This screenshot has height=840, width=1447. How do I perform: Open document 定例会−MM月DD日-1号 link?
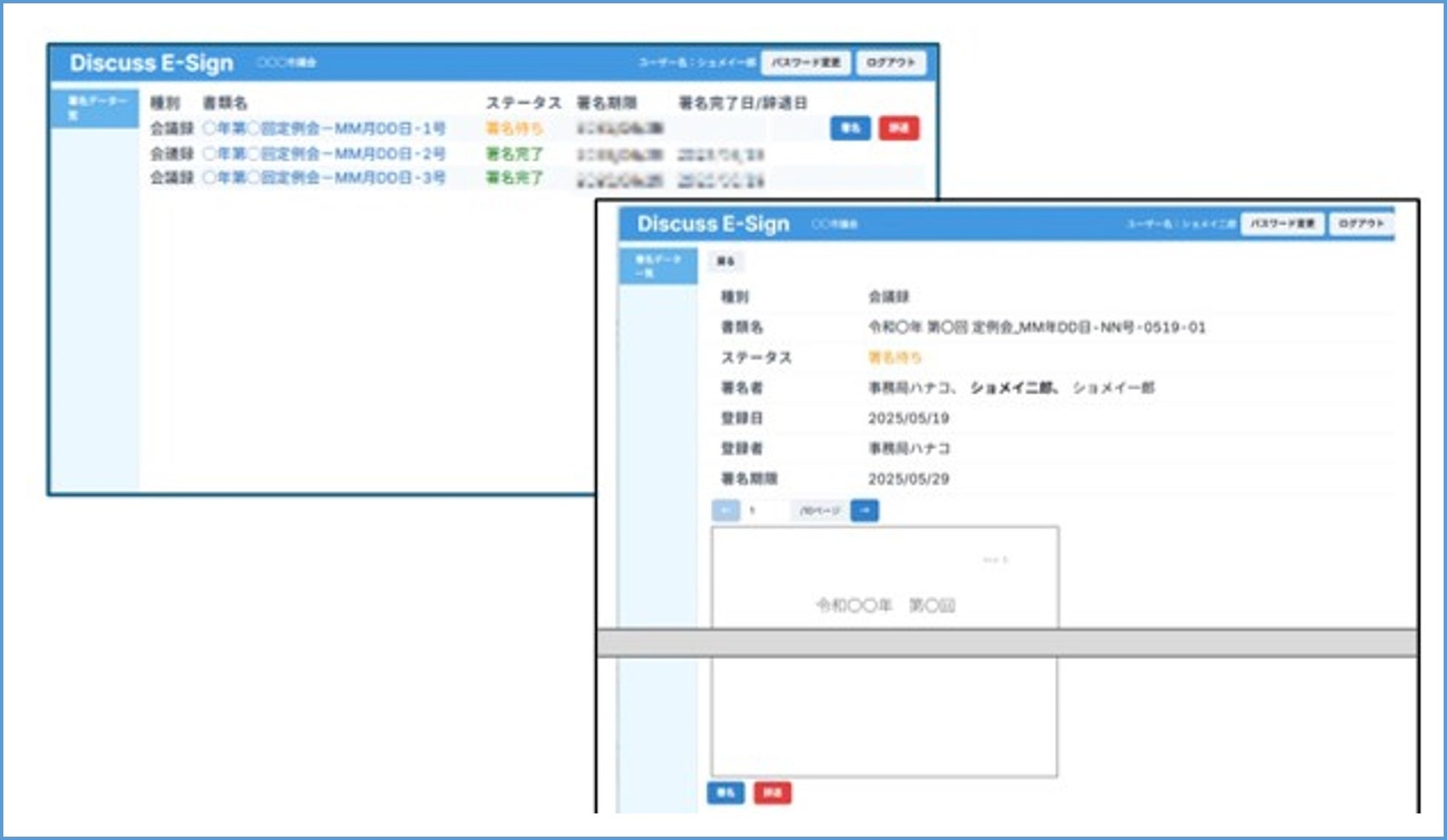click(324, 128)
